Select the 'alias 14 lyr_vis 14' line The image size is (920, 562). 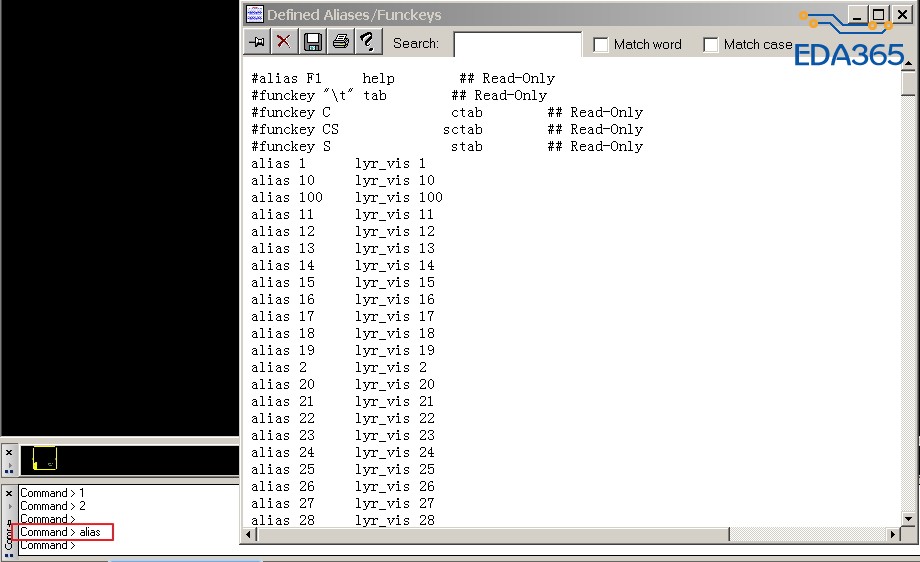click(x=343, y=266)
